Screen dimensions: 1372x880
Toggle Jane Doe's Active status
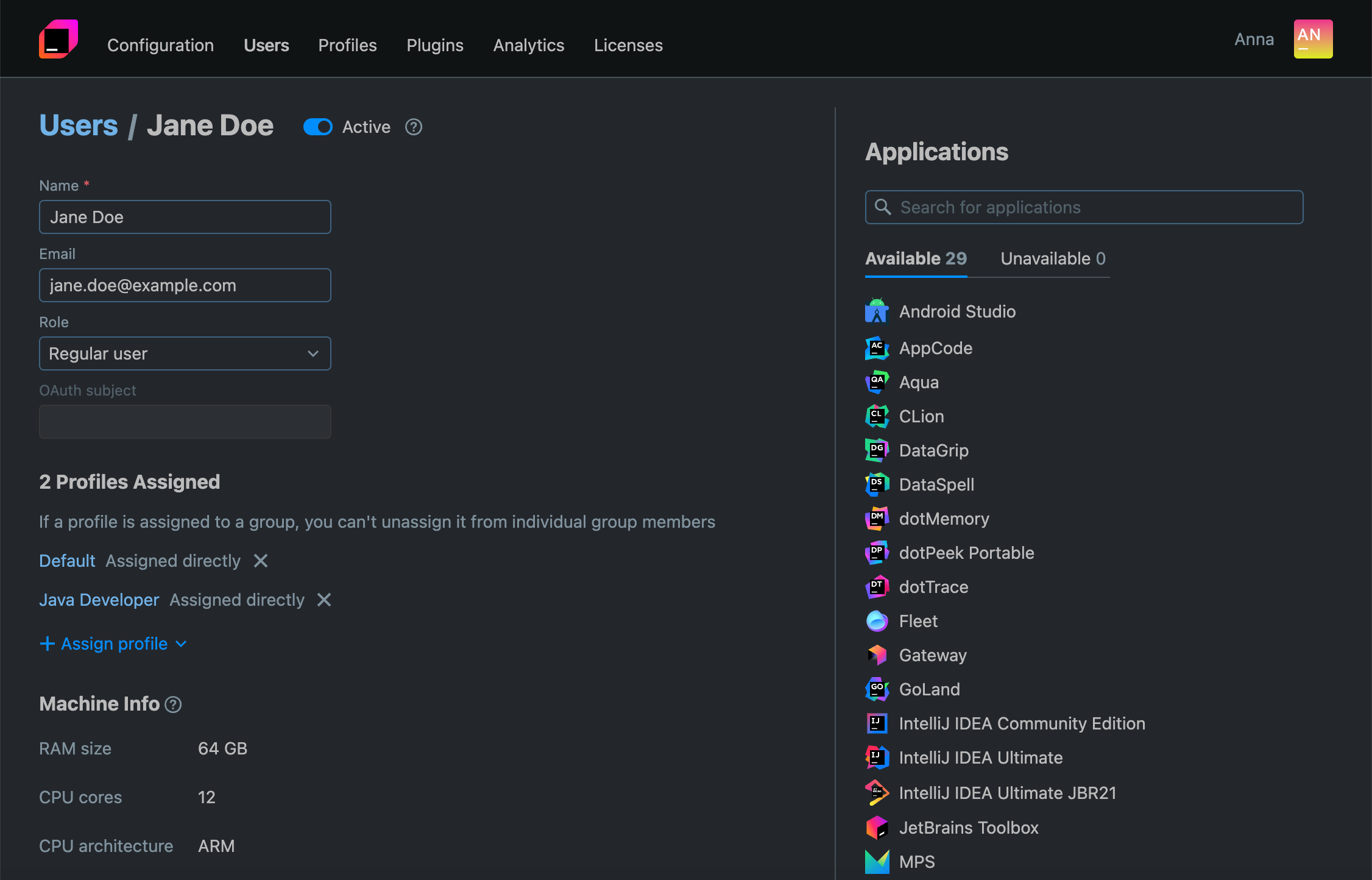pos(318,127)
